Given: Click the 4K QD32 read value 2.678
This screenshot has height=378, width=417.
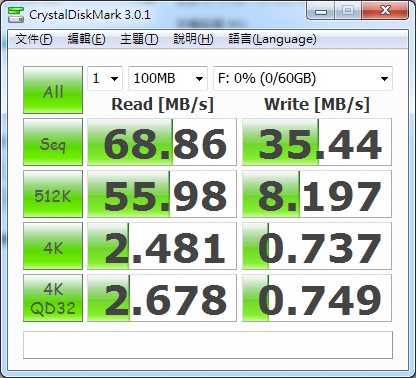Looking at the screenshot, I should tap(162, 298).
